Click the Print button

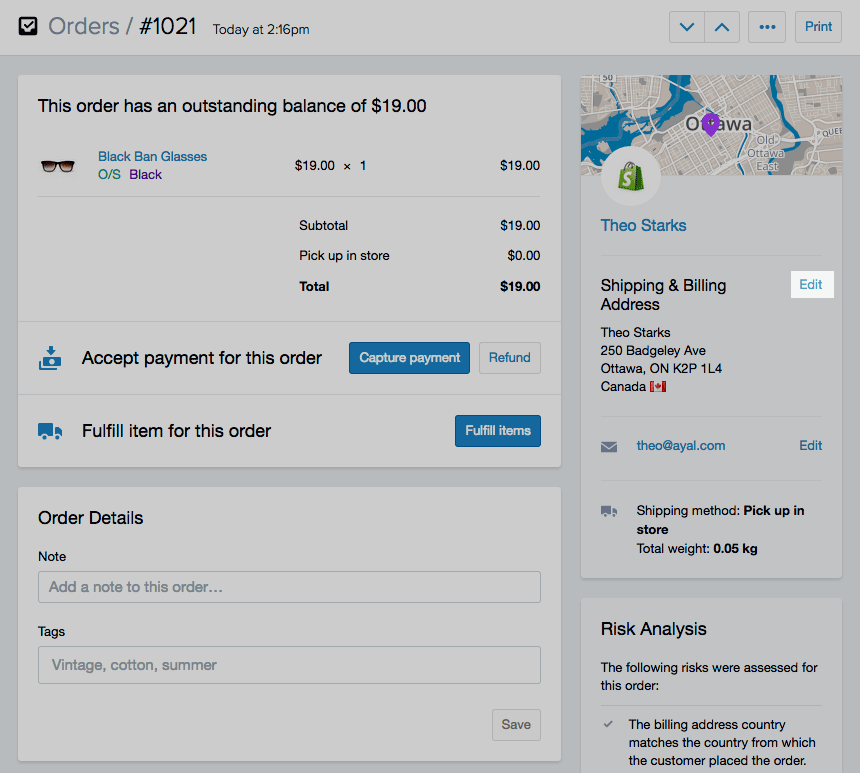[818, 27]
